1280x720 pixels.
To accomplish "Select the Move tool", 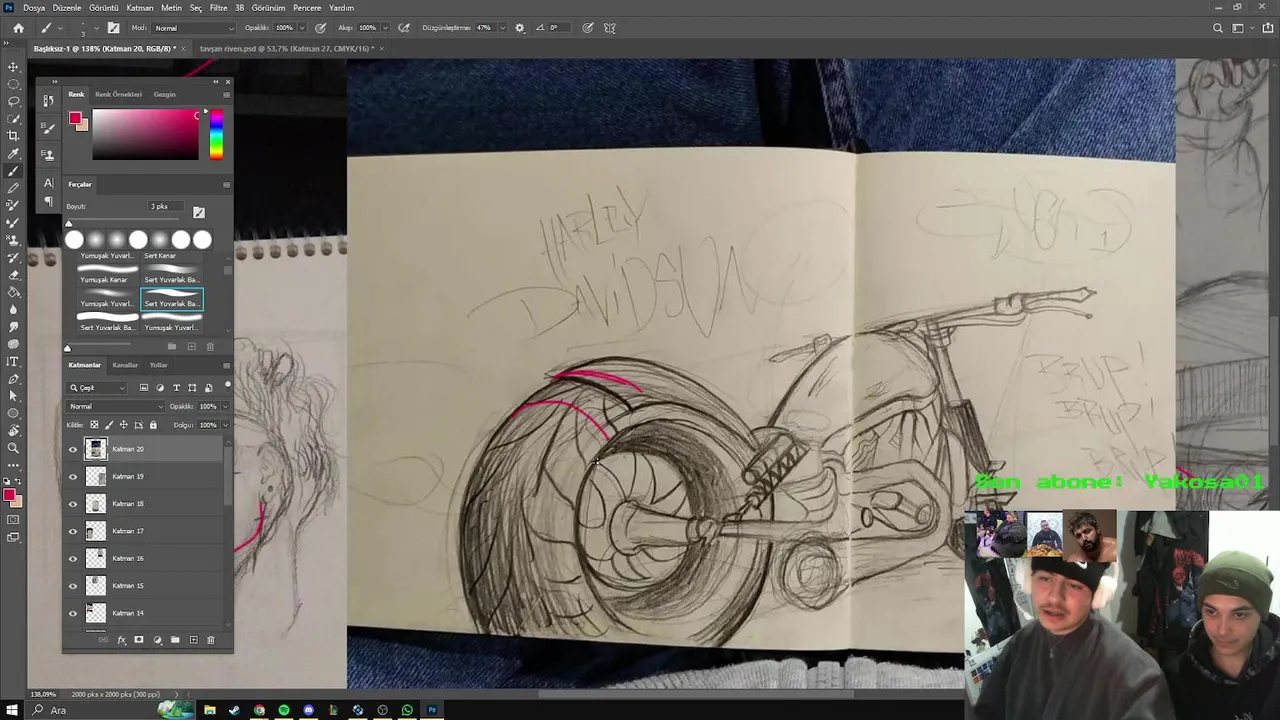I will click(x=13, y=67).
